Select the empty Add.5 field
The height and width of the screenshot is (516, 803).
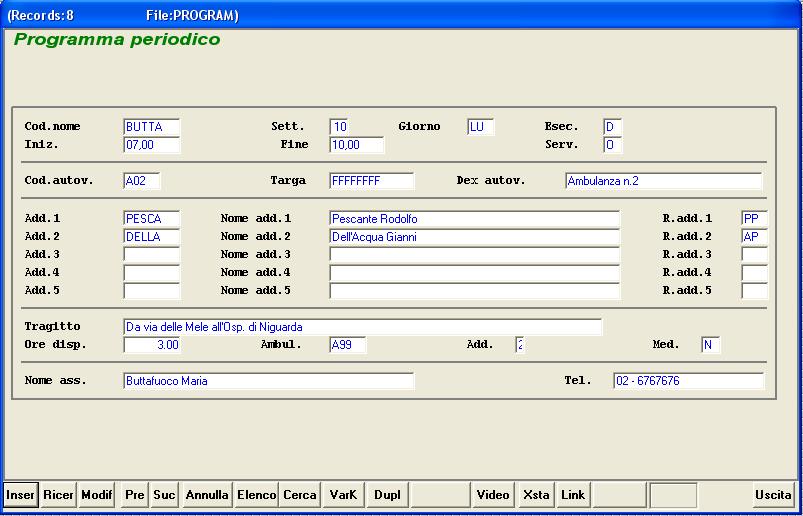coord(152,291)
